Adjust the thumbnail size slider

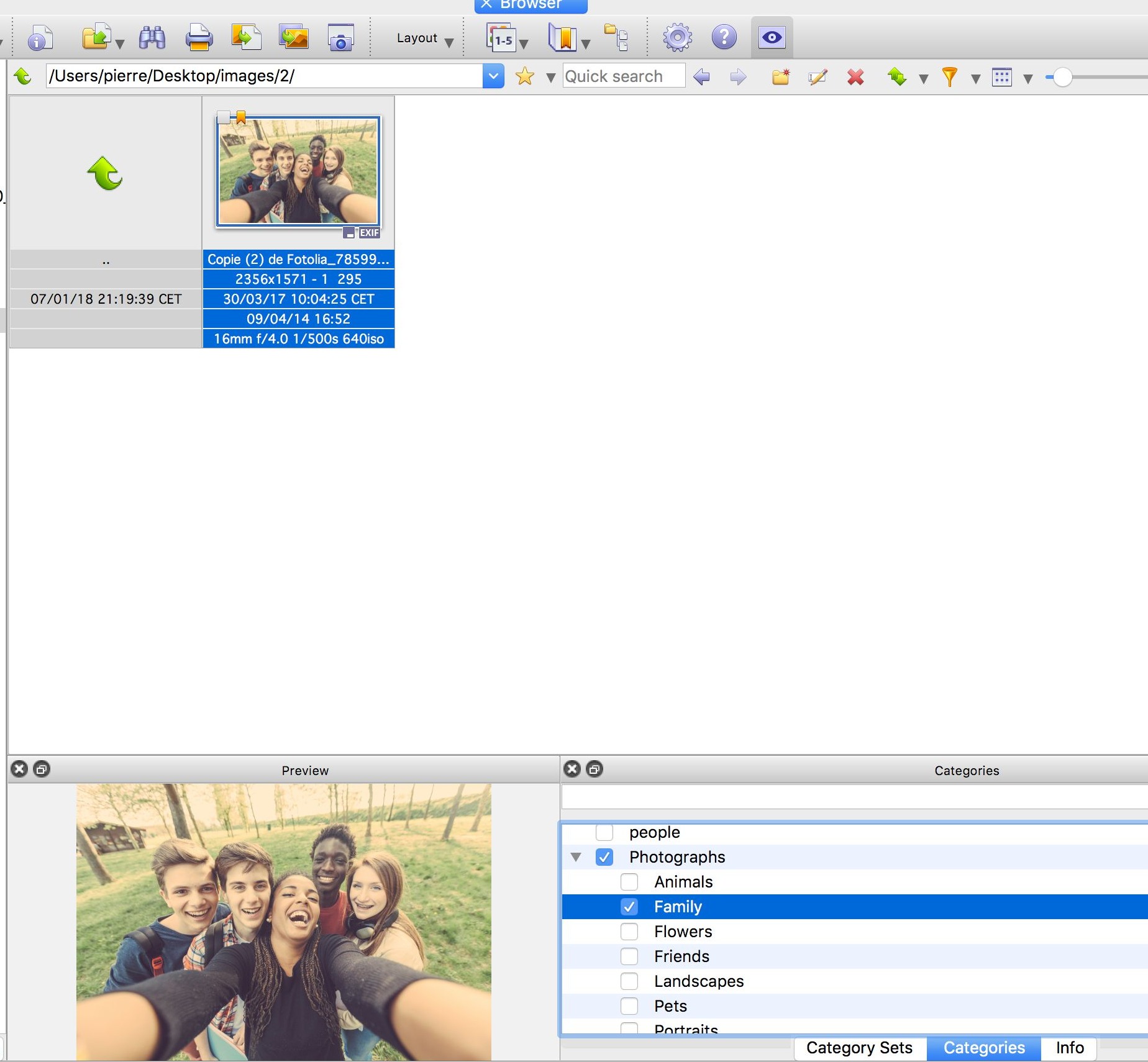pos(1062,78)
